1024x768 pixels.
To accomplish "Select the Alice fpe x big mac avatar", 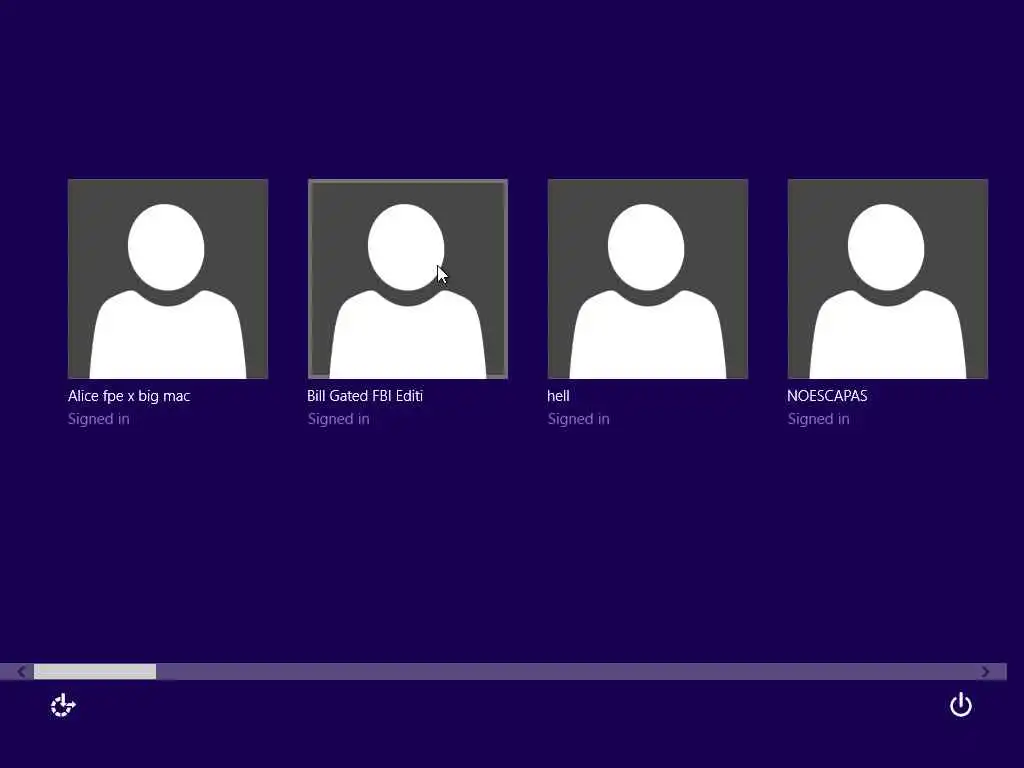I will coord(168,279).
